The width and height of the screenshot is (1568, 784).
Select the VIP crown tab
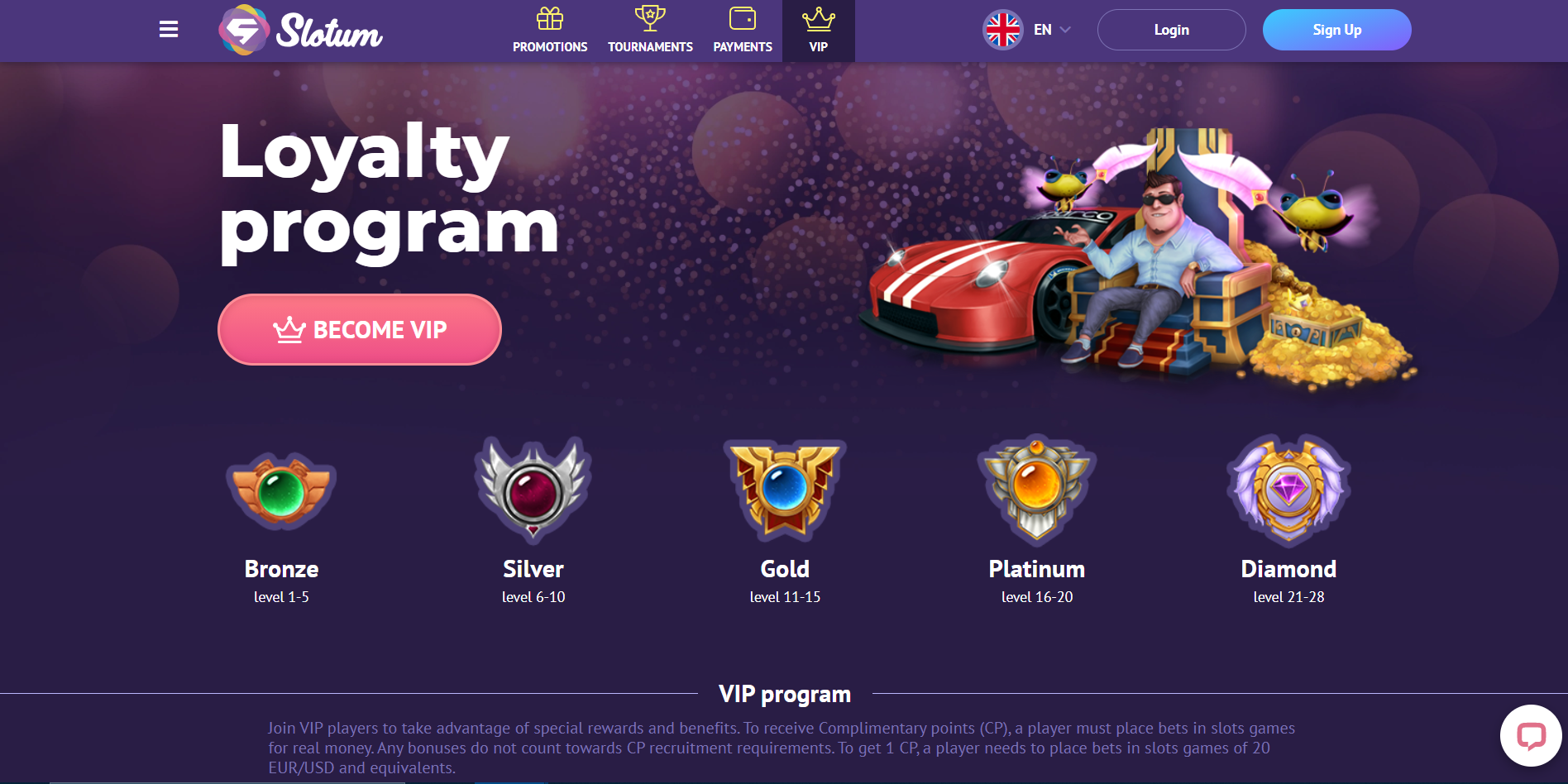[819, 31]
